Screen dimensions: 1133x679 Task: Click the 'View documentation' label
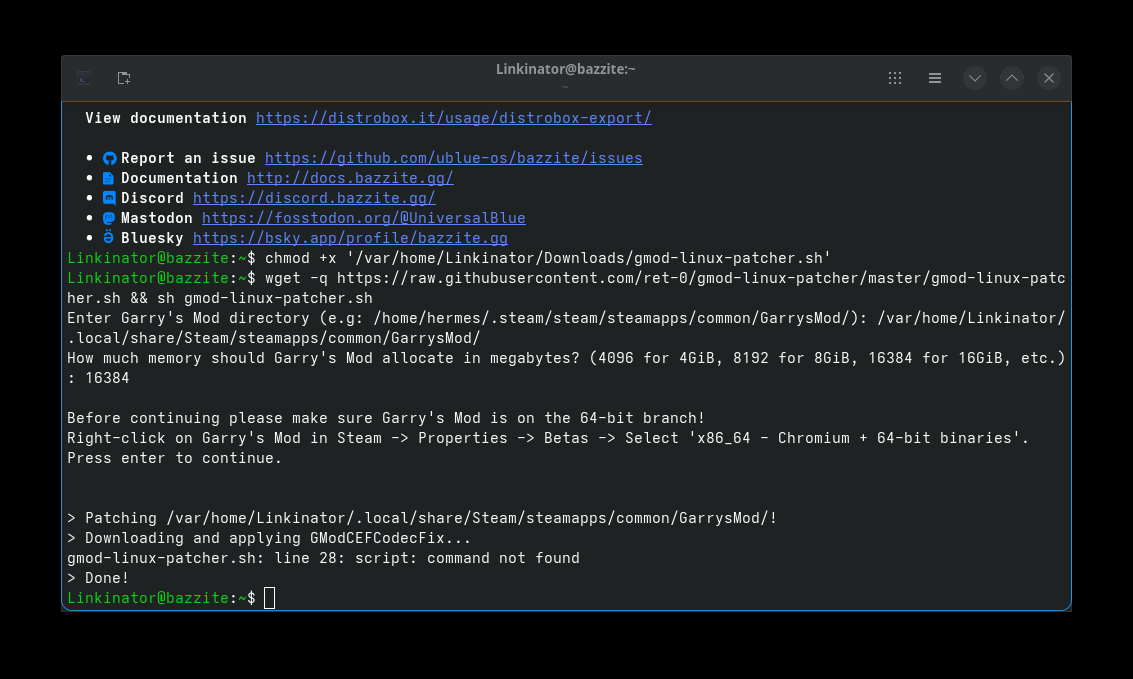pyautogui.click(x=165, y=118)
